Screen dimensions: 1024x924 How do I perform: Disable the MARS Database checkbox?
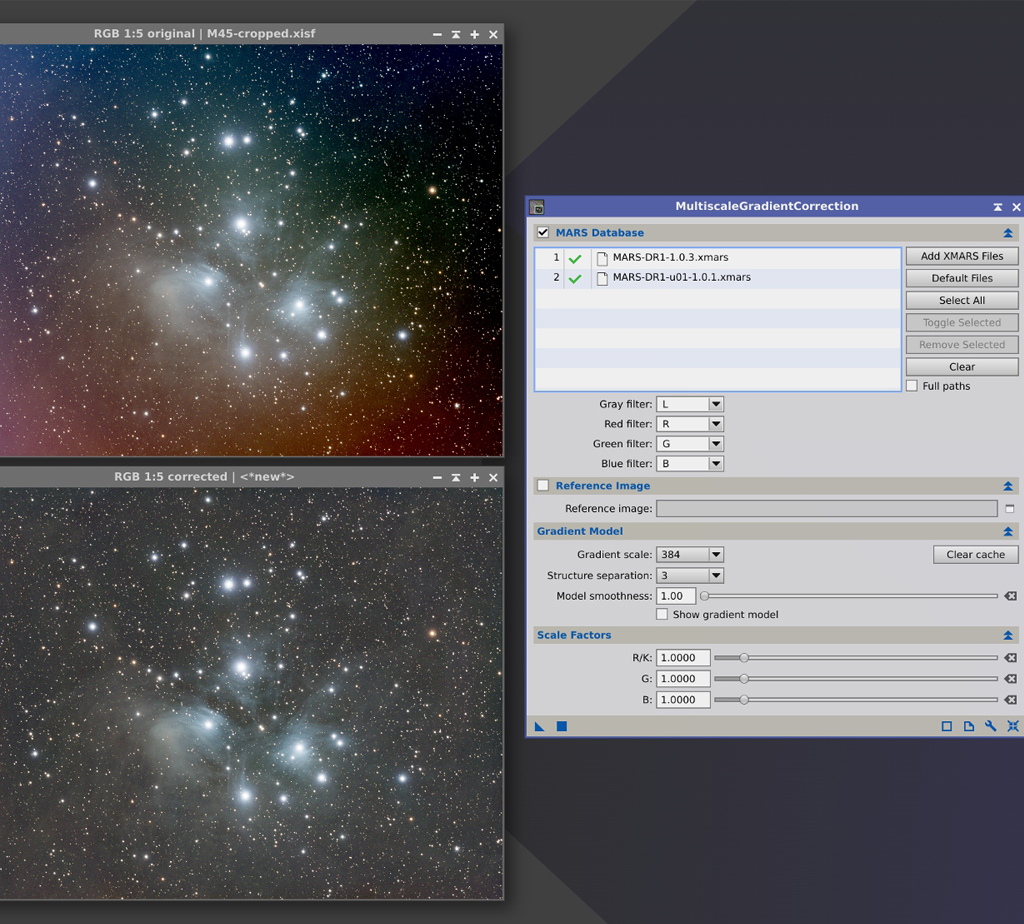[543, 232]
